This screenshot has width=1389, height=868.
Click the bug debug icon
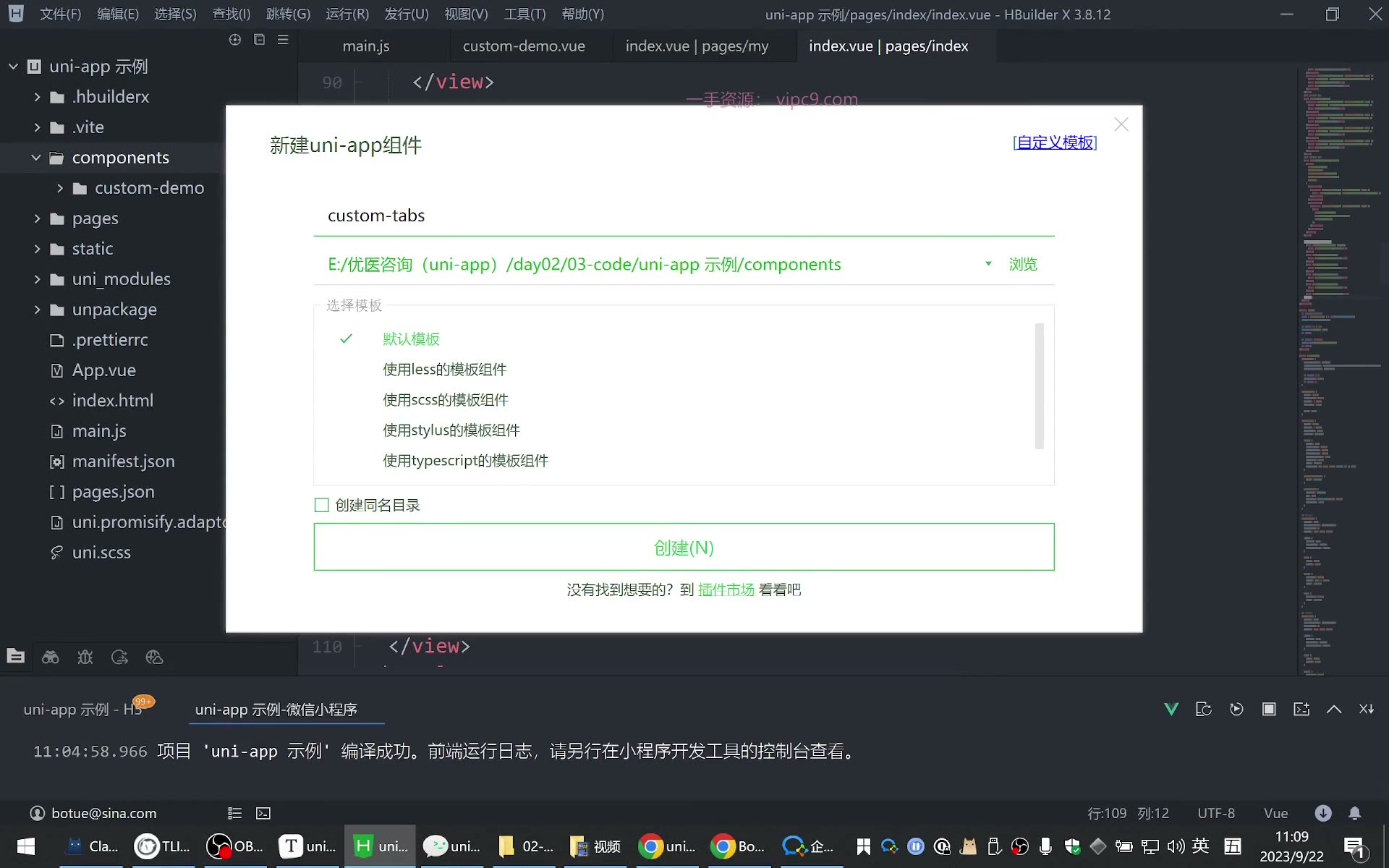point(85,657)
